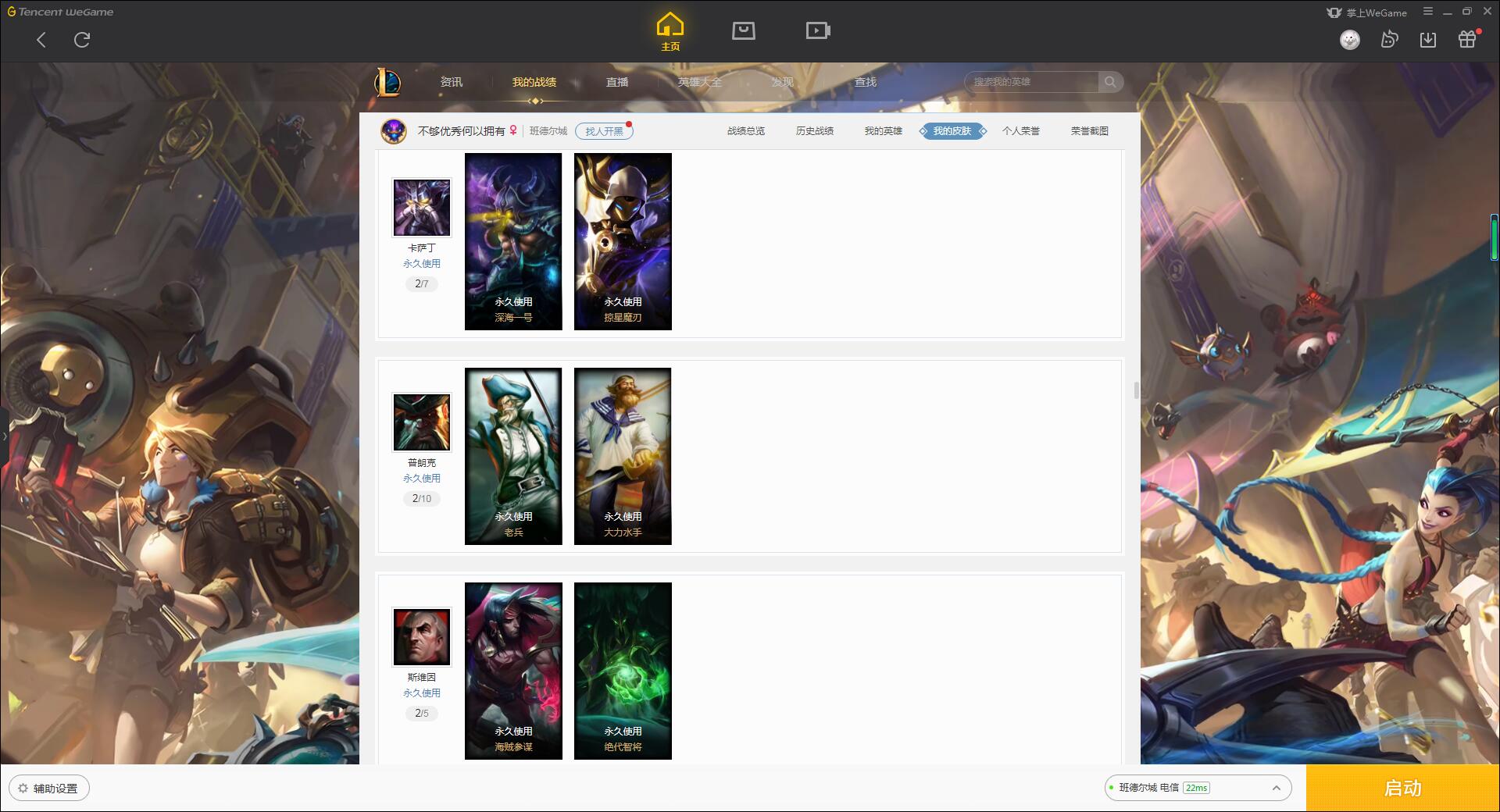The image size is (1500, 812).
Task: Open the 深海一号 skin card
Action: (x=513, y=241)
